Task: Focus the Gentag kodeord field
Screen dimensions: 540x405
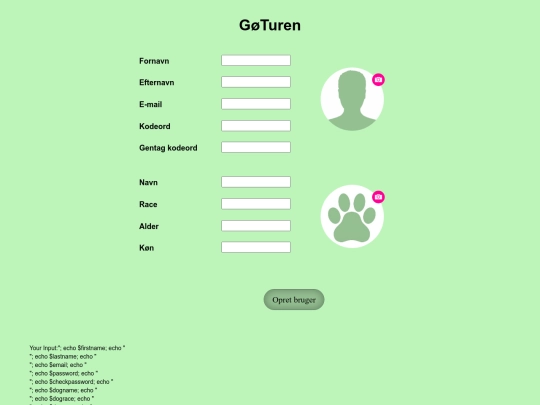Action: coord(256,147)
